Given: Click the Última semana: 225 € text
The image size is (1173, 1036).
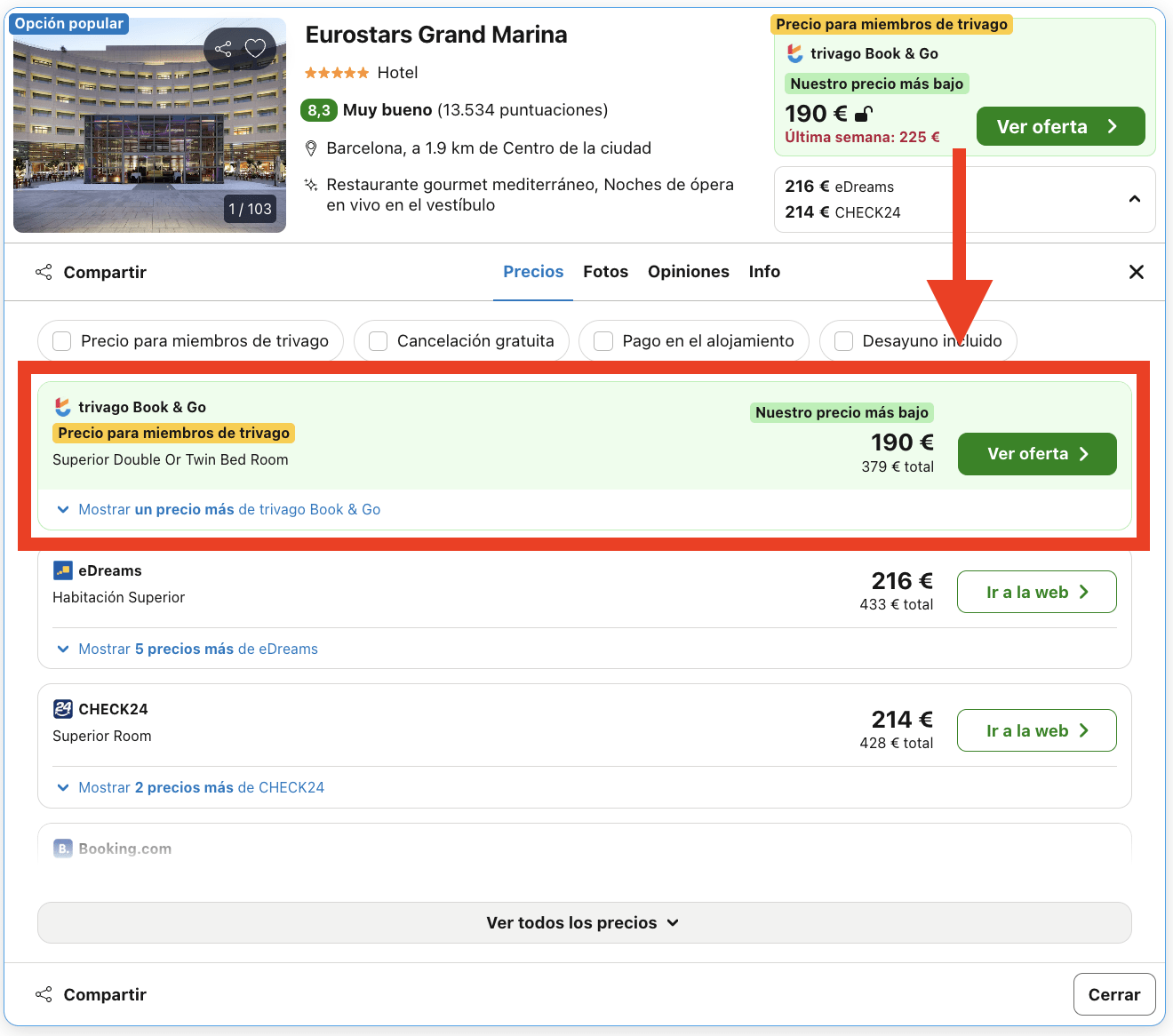Looking at the screenshot, I should tap(862, 137).
